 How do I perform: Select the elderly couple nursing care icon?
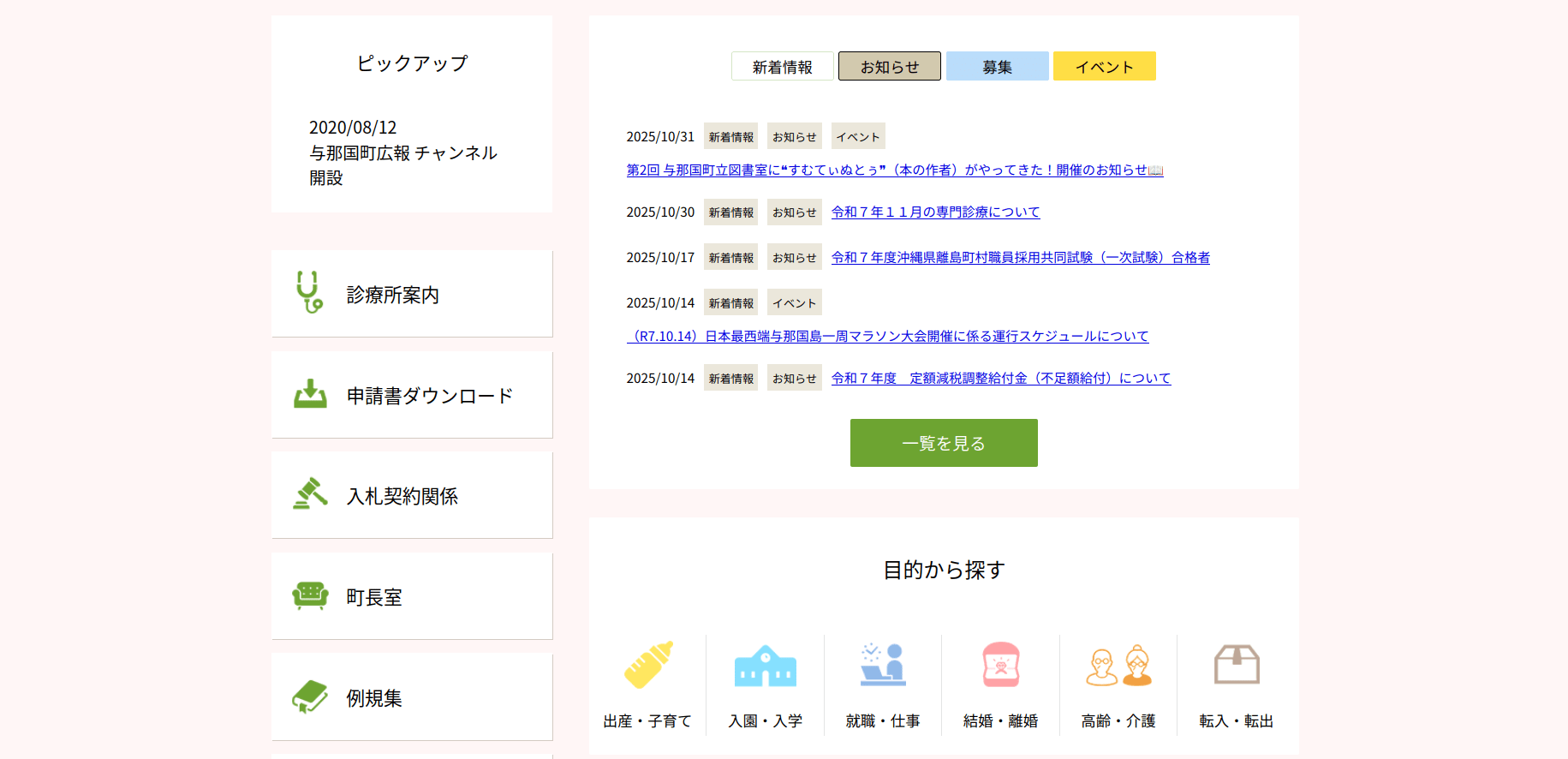pyautogui.click(x=1118, y=666)
